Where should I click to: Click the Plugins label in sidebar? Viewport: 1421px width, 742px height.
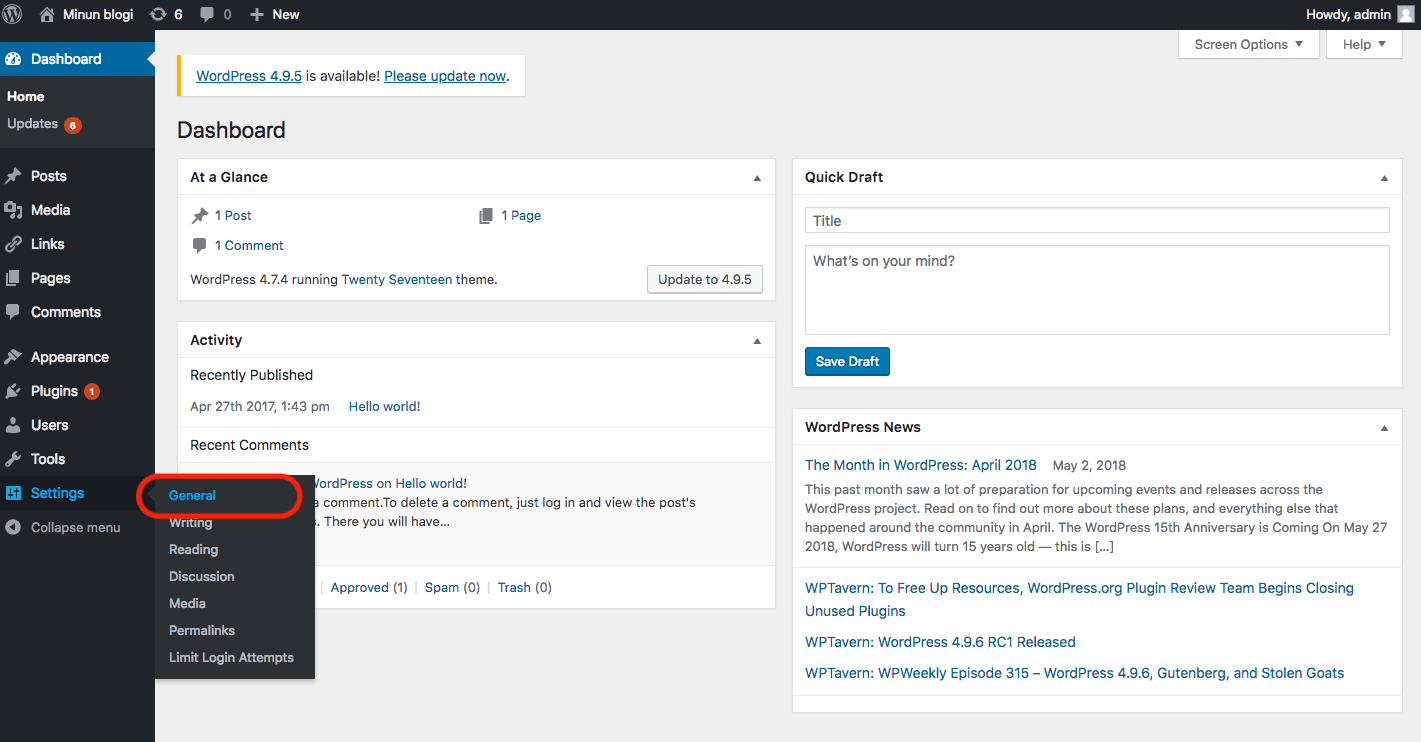pos(54,391)
